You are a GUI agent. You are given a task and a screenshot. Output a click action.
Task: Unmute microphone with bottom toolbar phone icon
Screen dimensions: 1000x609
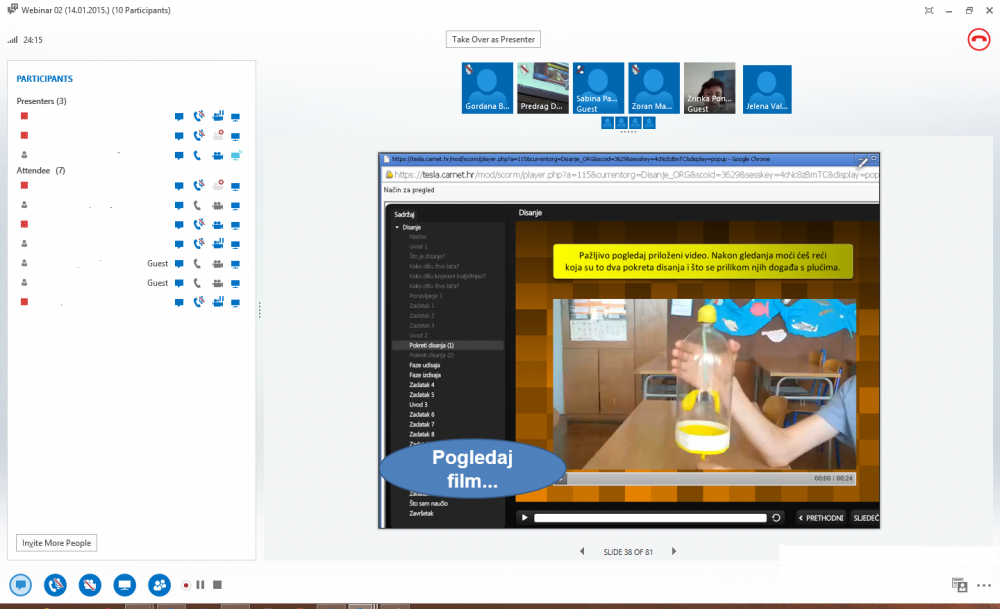[x=55, y=585]
